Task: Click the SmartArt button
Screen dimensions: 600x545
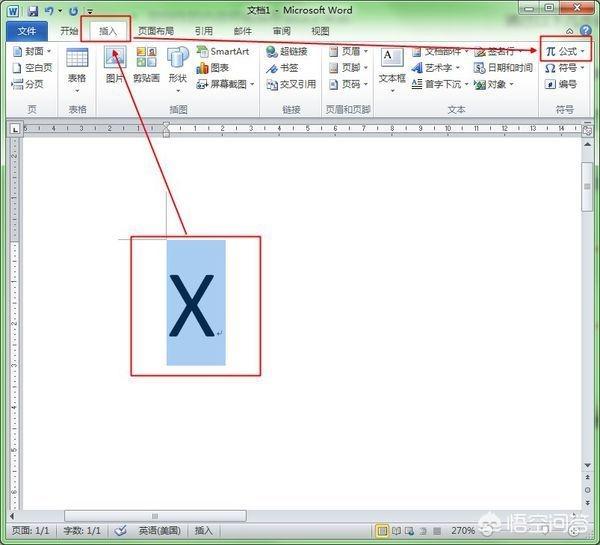Action: (222, 51)
